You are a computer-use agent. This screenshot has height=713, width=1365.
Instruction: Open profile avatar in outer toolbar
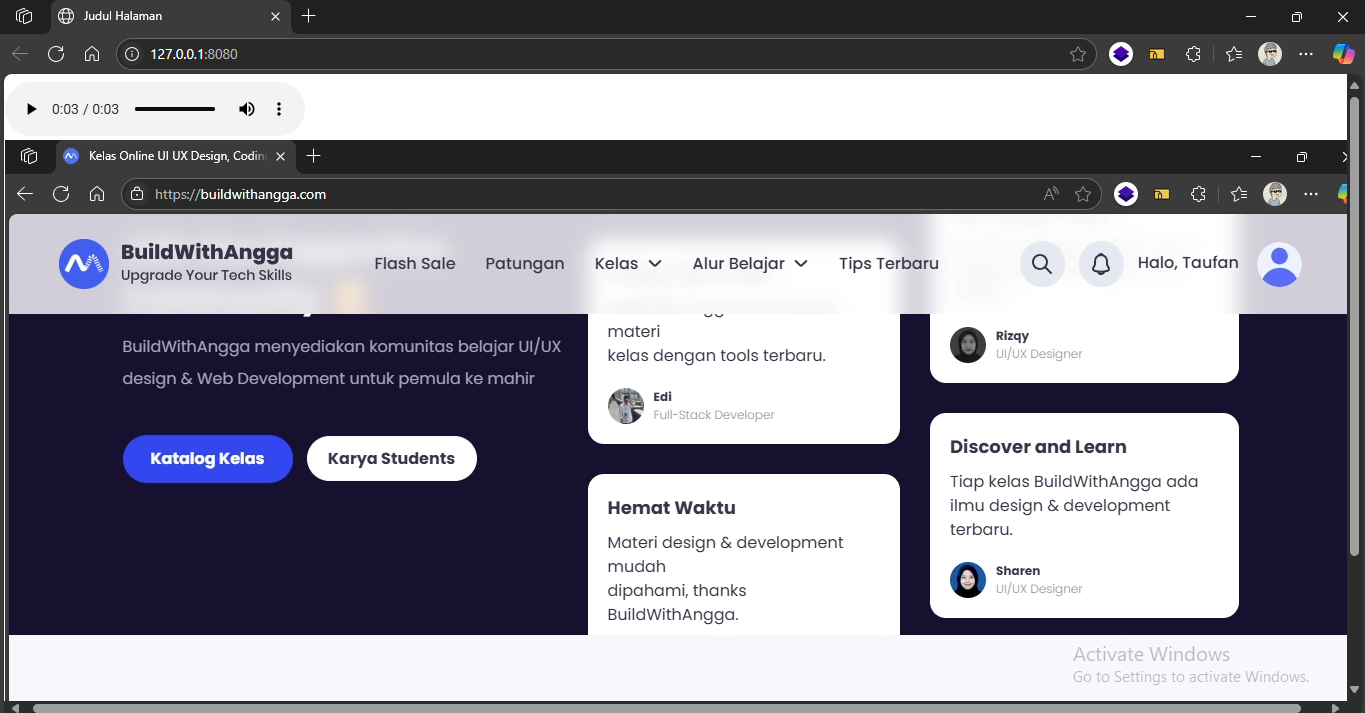click(1270, 54)
